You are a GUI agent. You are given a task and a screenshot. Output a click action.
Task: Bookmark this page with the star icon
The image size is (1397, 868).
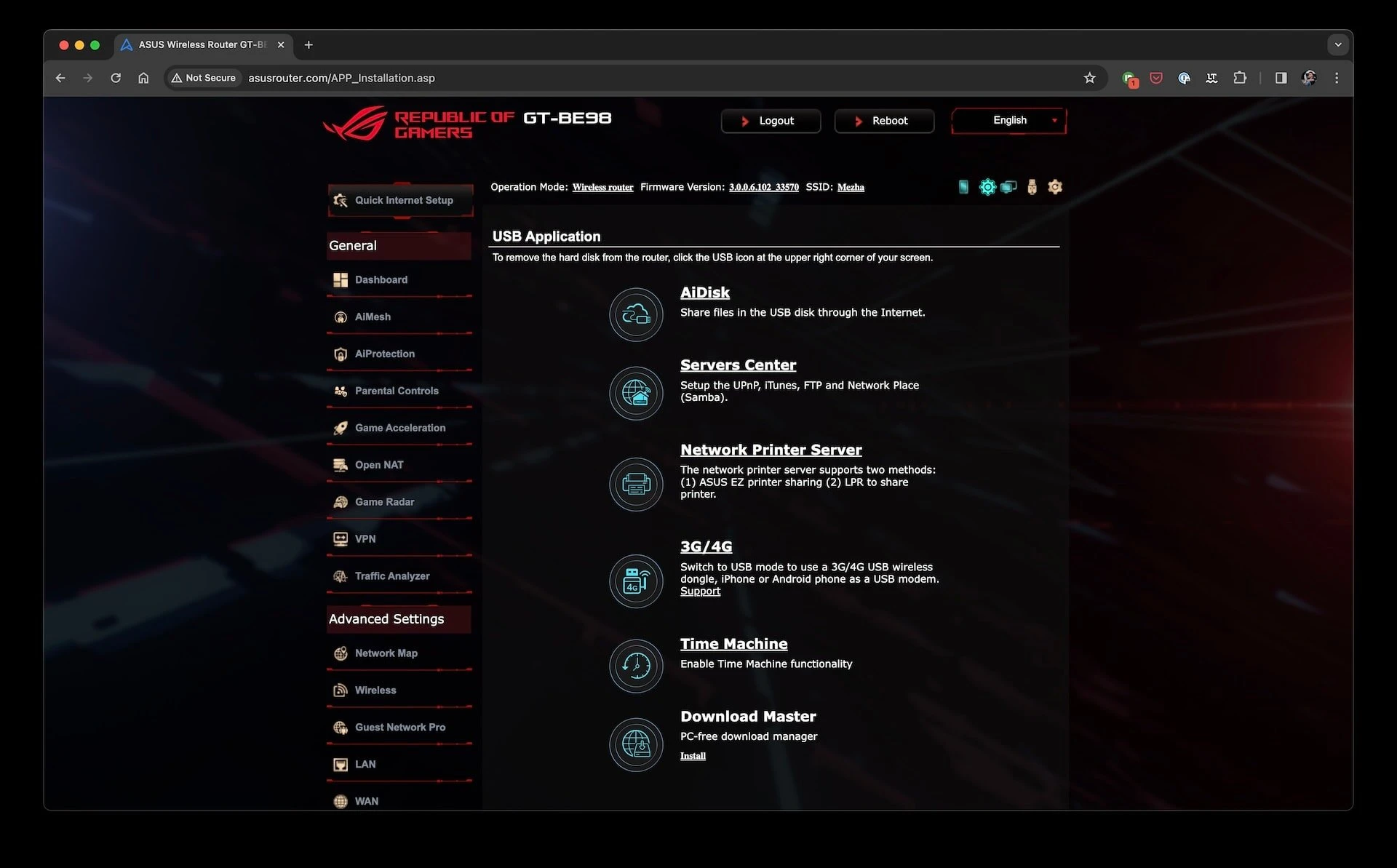(x=1089, y=78)
